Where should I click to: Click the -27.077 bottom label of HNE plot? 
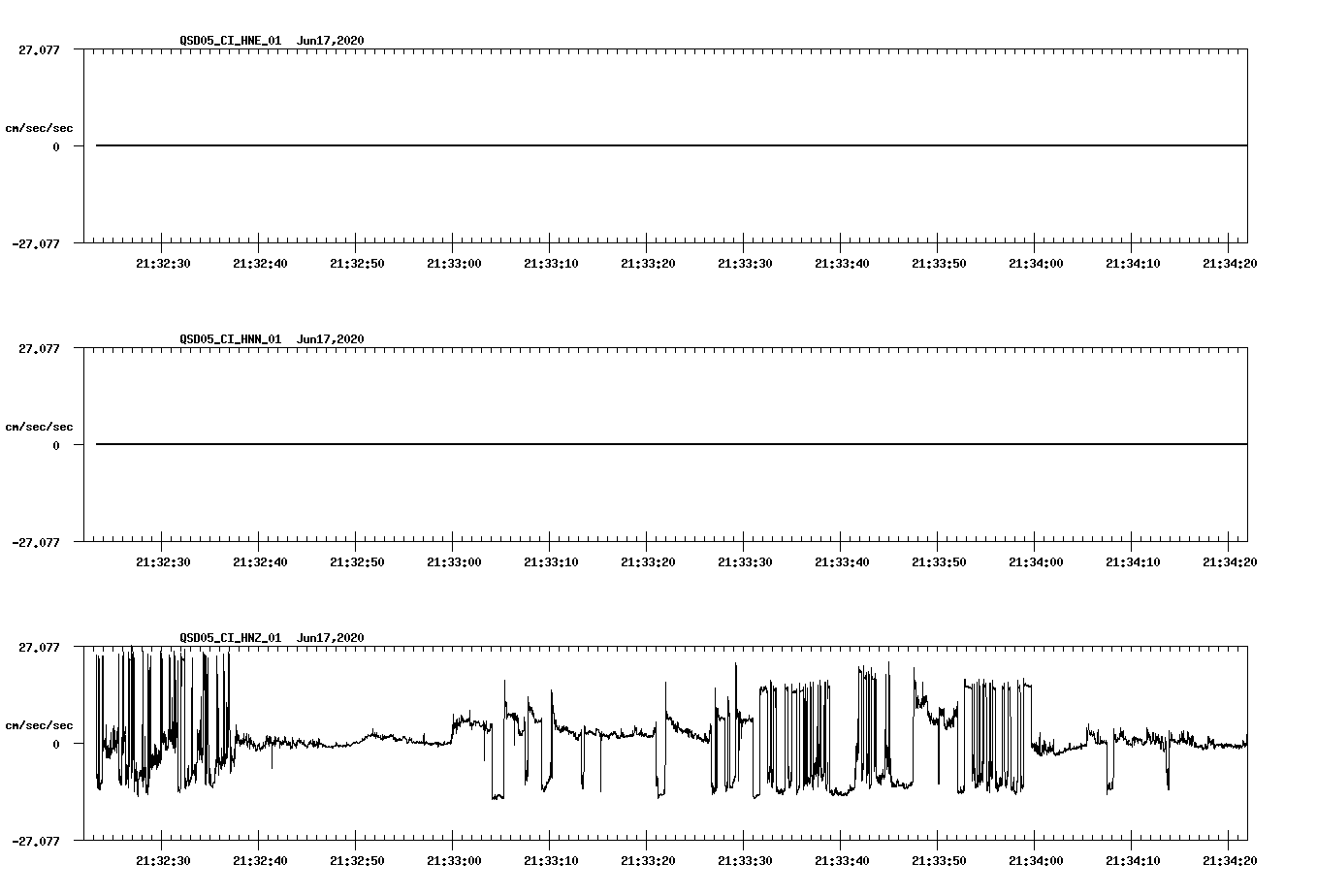tap(36, 243)
